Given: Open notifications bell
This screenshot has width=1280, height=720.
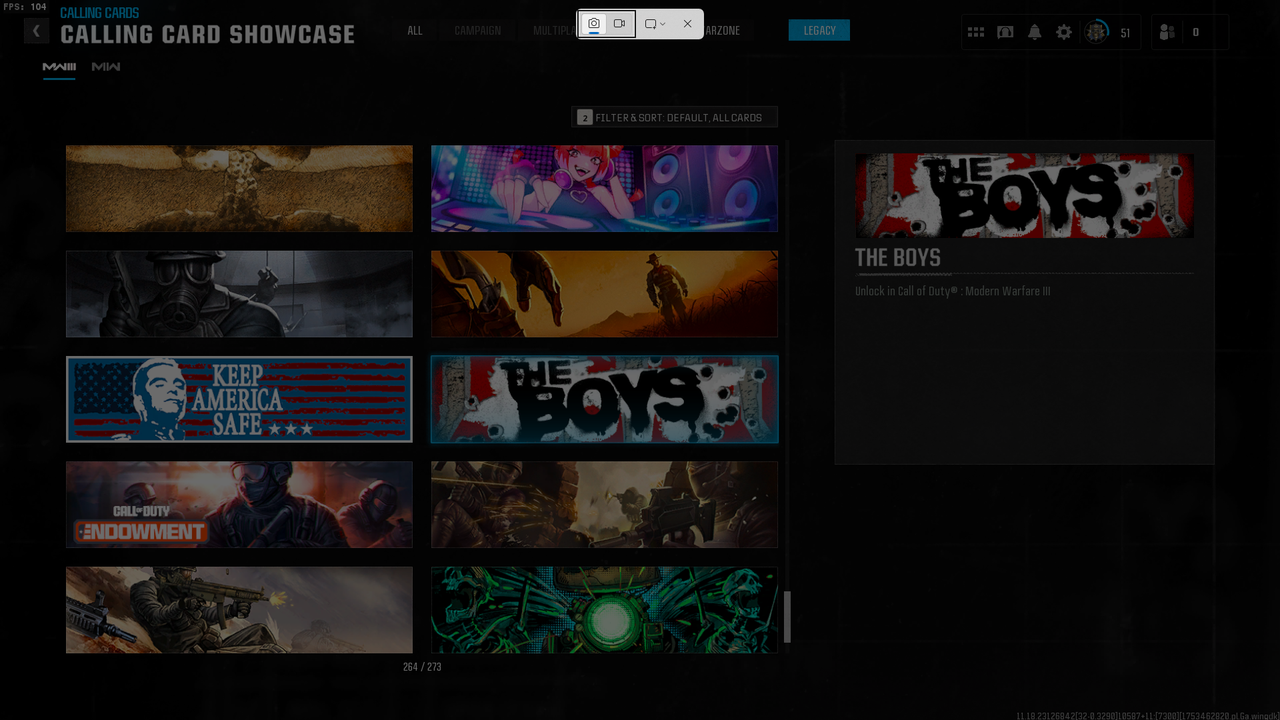Looking at the screenshot, I should (x=1034, y=32).
